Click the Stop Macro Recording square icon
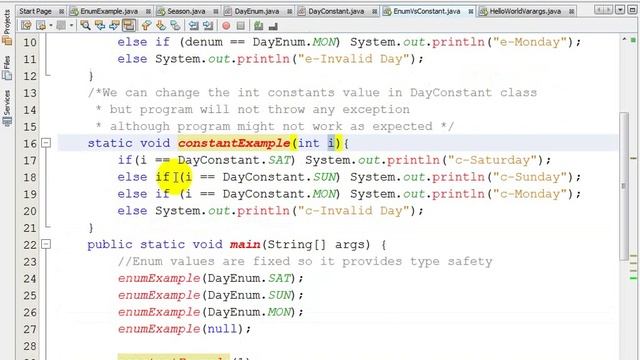The image size is (640, 360). pyautogui.click(x=241, y=26)
